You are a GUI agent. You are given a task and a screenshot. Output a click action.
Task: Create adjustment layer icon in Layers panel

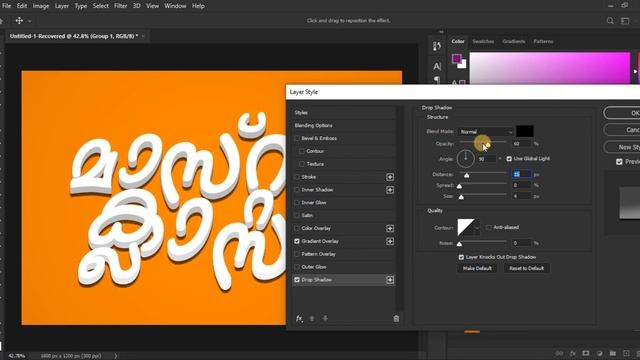599,353
